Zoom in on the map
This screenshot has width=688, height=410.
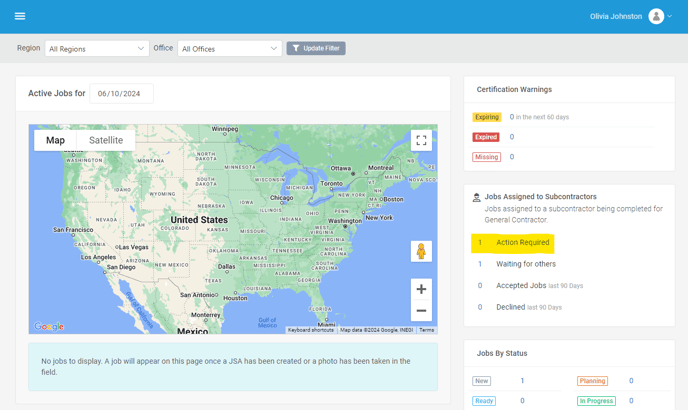(x=421, y=289)
